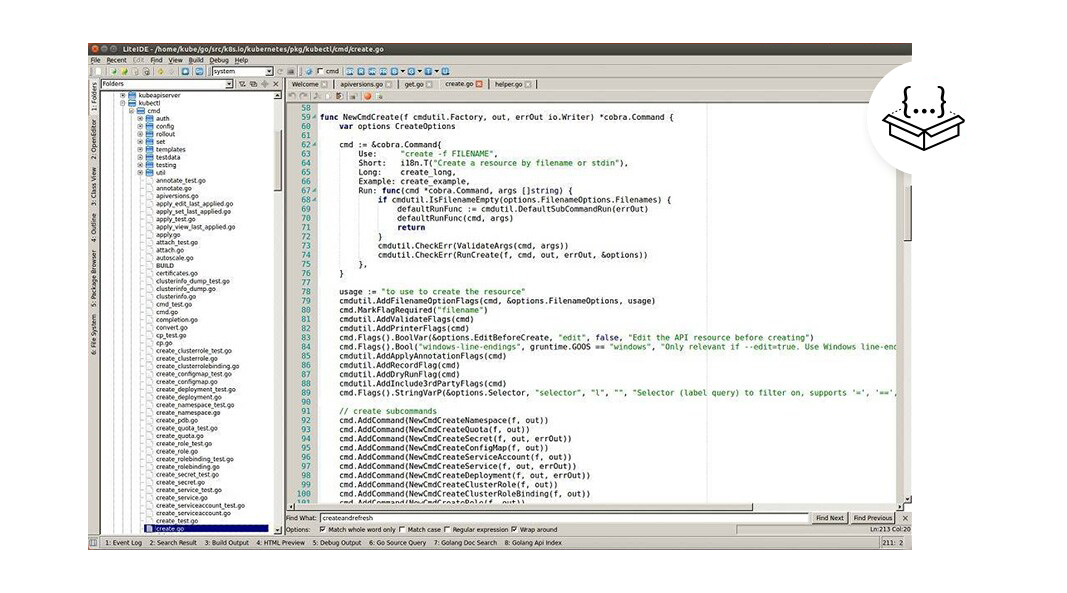
Task: Click the undo icon in editor toolbar
Action: (292, 97)
